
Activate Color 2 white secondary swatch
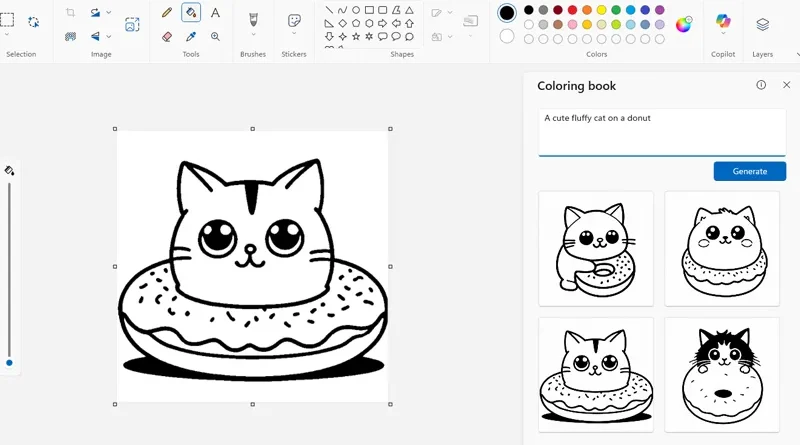click(507, 36)
